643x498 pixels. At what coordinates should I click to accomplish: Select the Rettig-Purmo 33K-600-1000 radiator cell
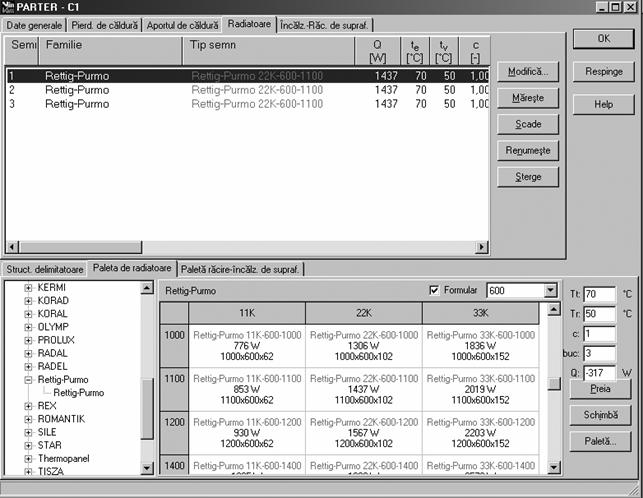coord(481,345)
